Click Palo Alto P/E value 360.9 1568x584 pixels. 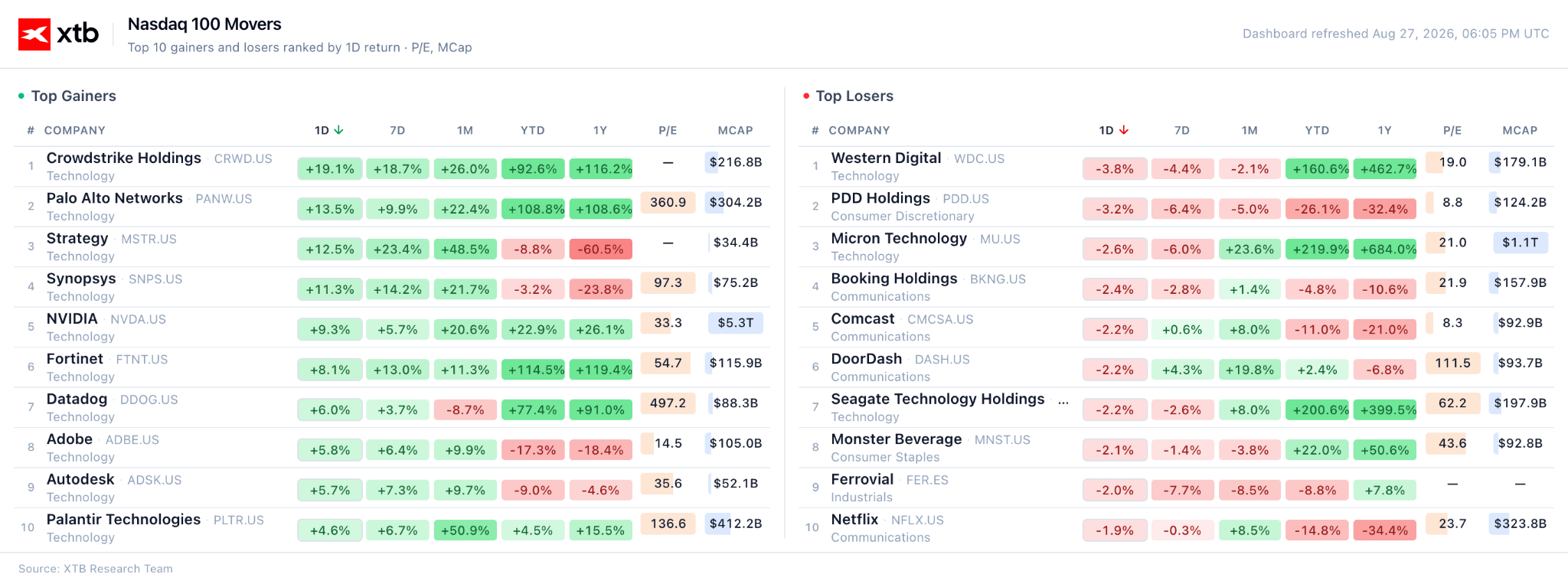click(x=668, y=203)
